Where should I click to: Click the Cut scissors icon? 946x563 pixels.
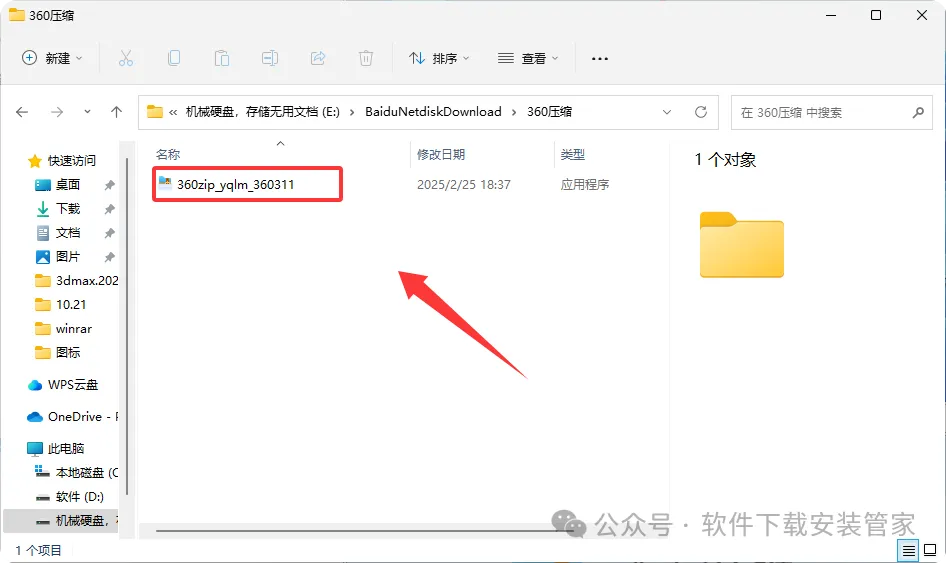click(x=125, y=58)
